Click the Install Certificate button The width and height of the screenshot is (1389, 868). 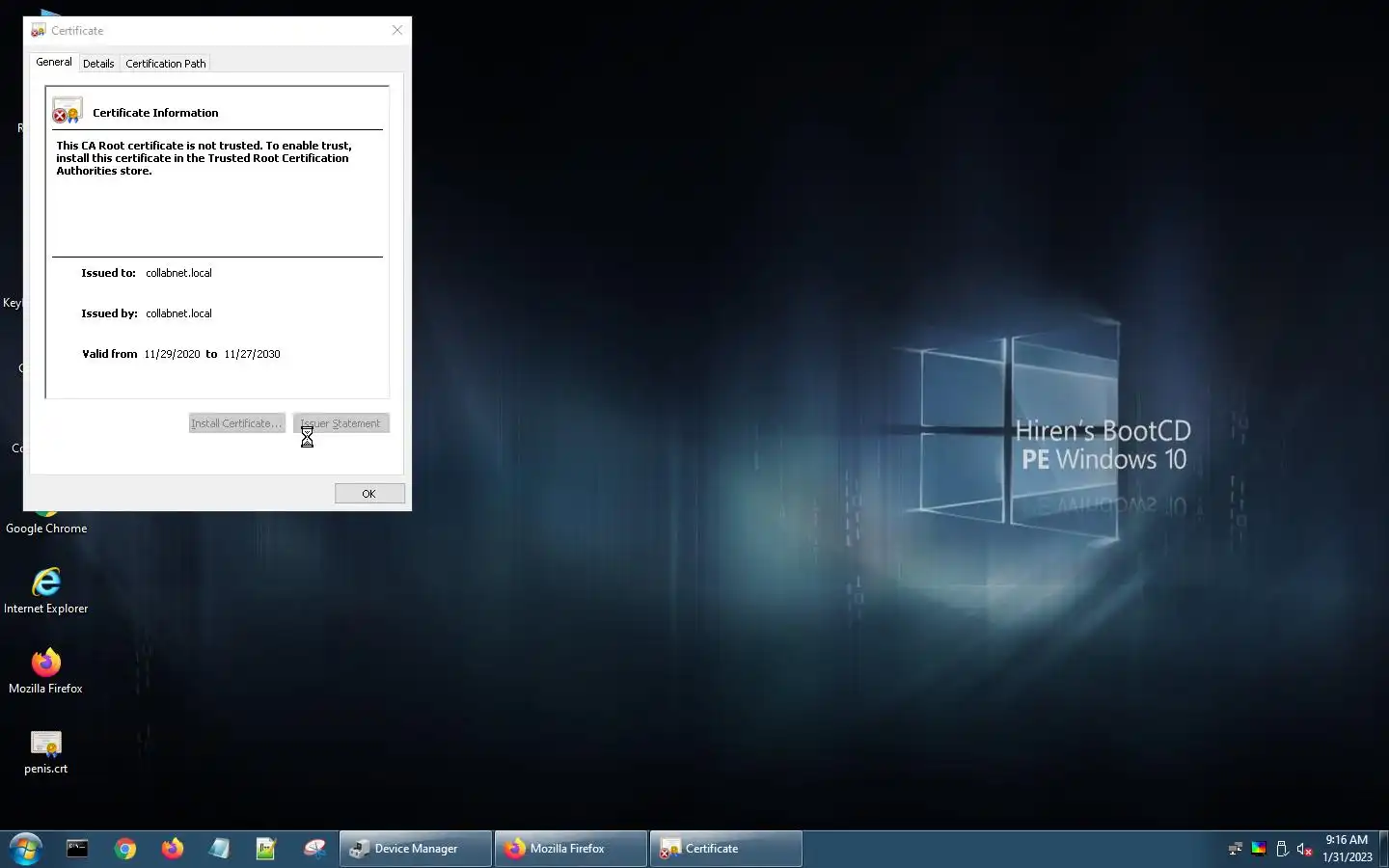pyautogui.click(x=236, y=423)
